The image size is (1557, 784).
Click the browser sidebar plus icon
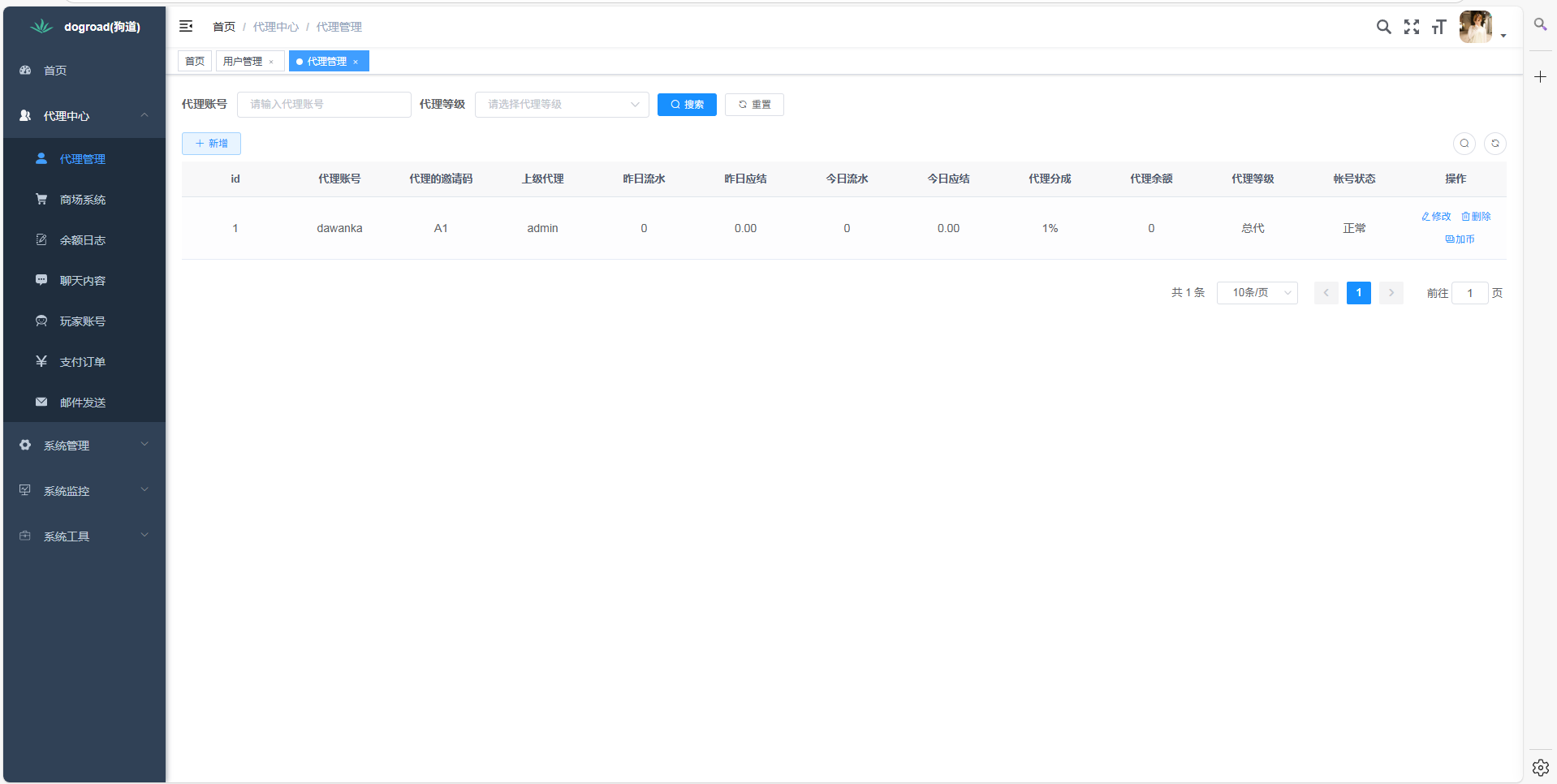1540,77
